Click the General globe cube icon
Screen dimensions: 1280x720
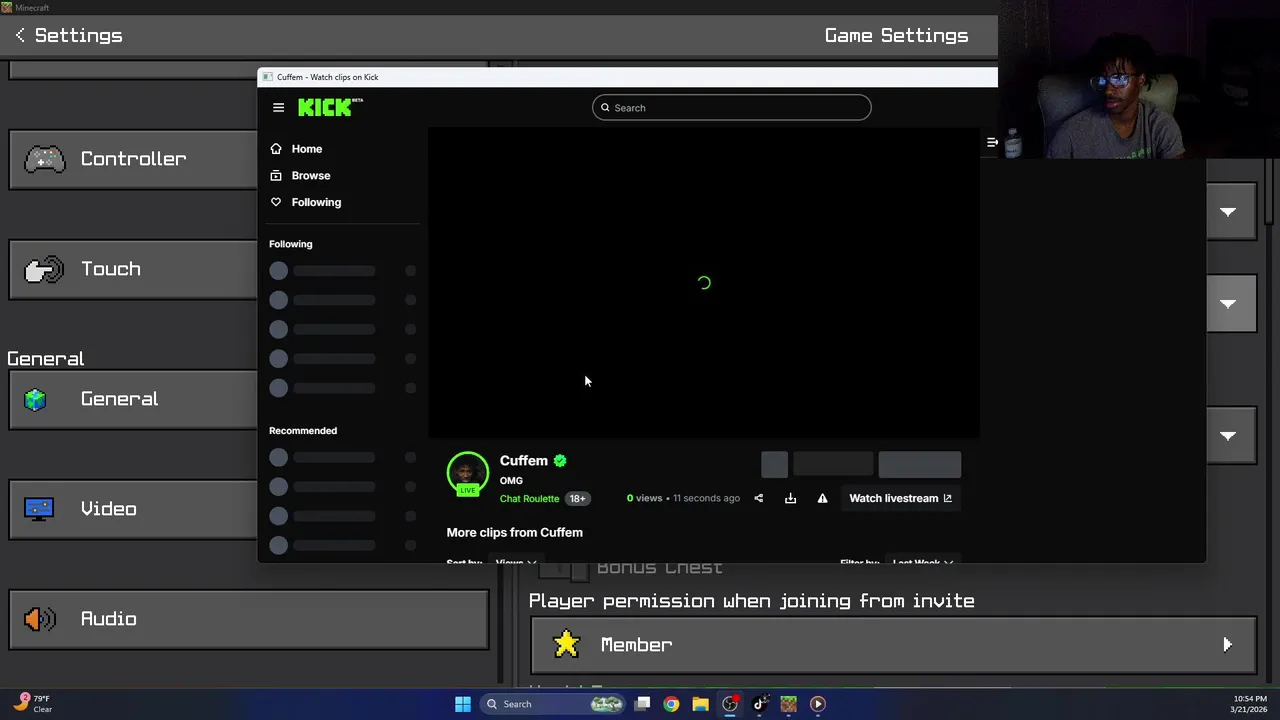point(36,399)
